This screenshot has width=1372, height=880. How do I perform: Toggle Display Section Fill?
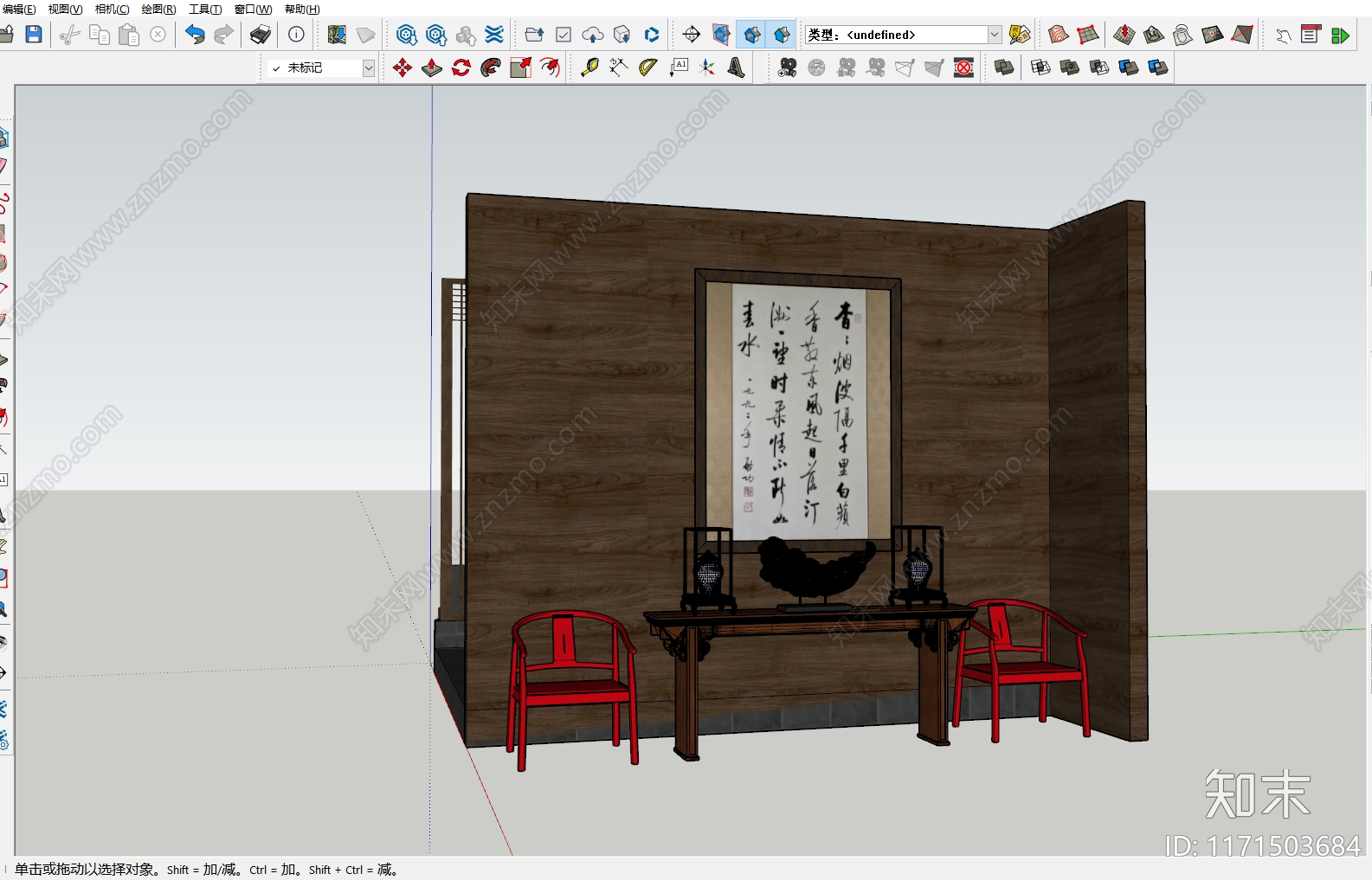click(x=782, y=35)
